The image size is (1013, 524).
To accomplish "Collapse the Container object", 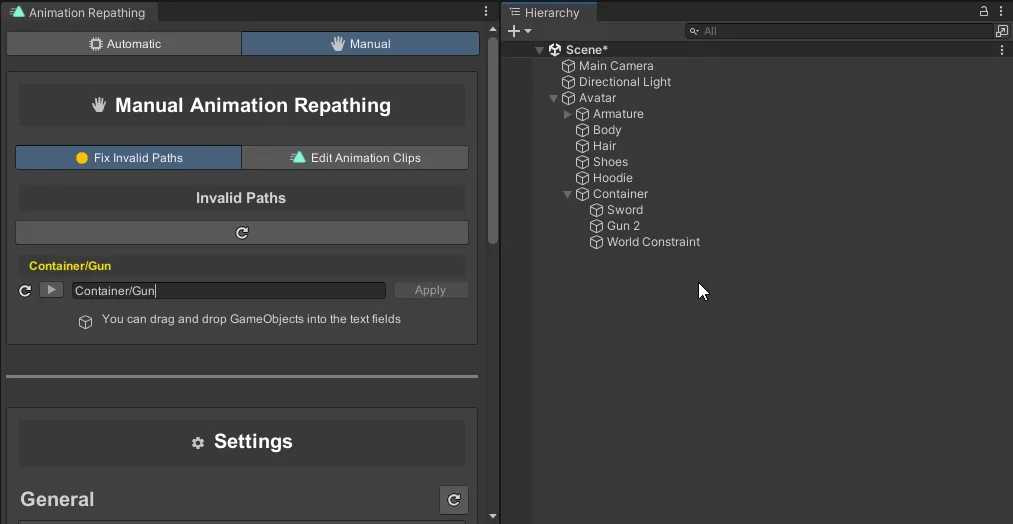I will pos(568,194).
